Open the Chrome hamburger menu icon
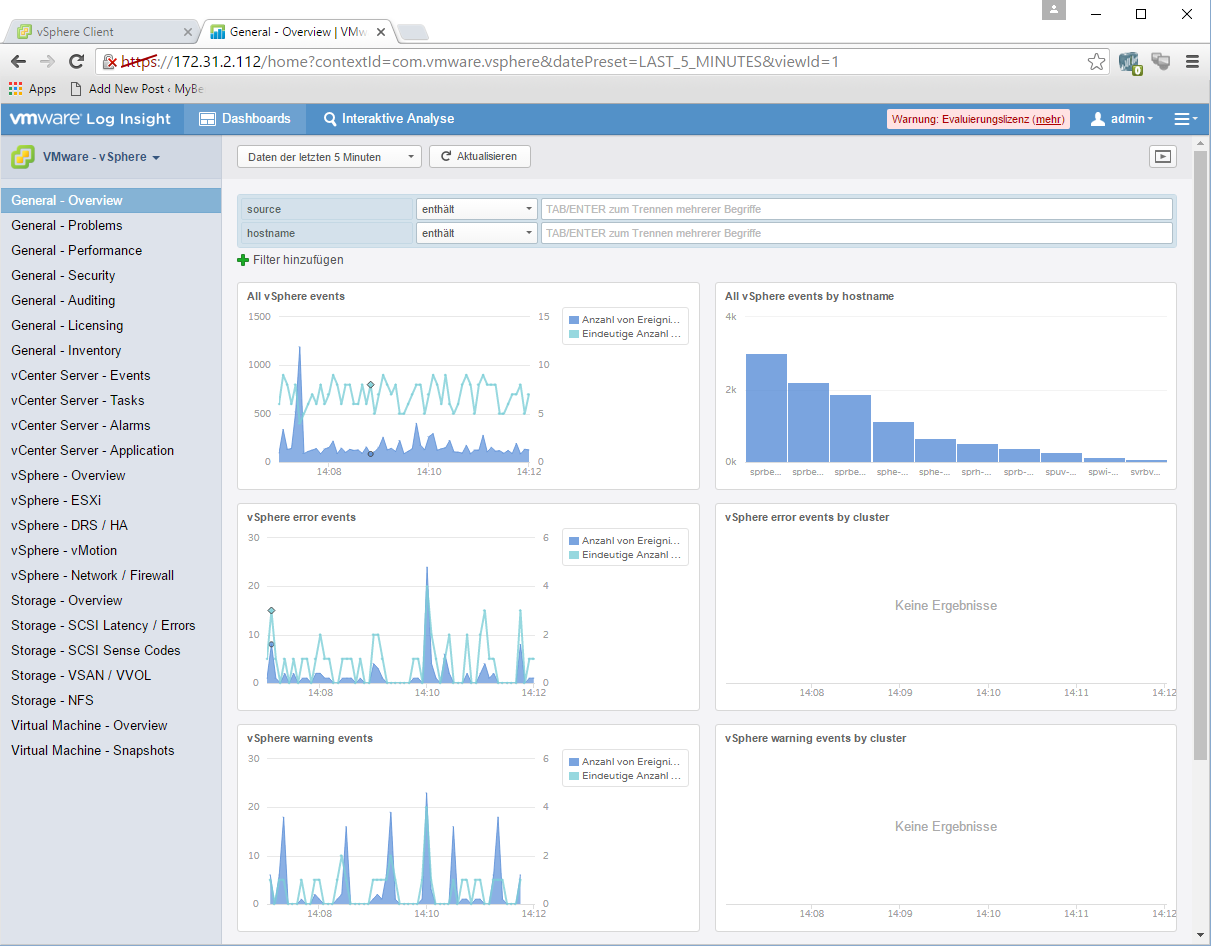 coord(1192,62)
